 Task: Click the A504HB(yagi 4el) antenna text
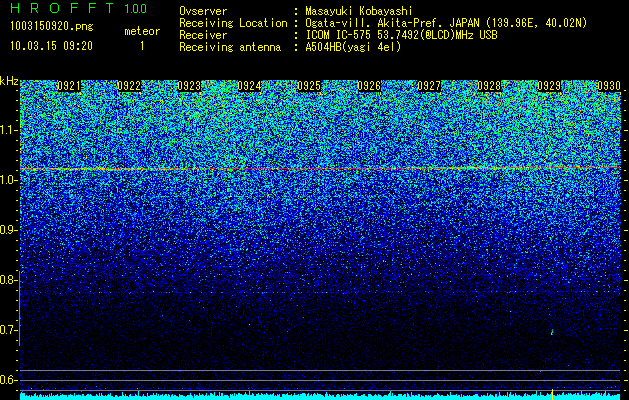click(x=353, y=47)
